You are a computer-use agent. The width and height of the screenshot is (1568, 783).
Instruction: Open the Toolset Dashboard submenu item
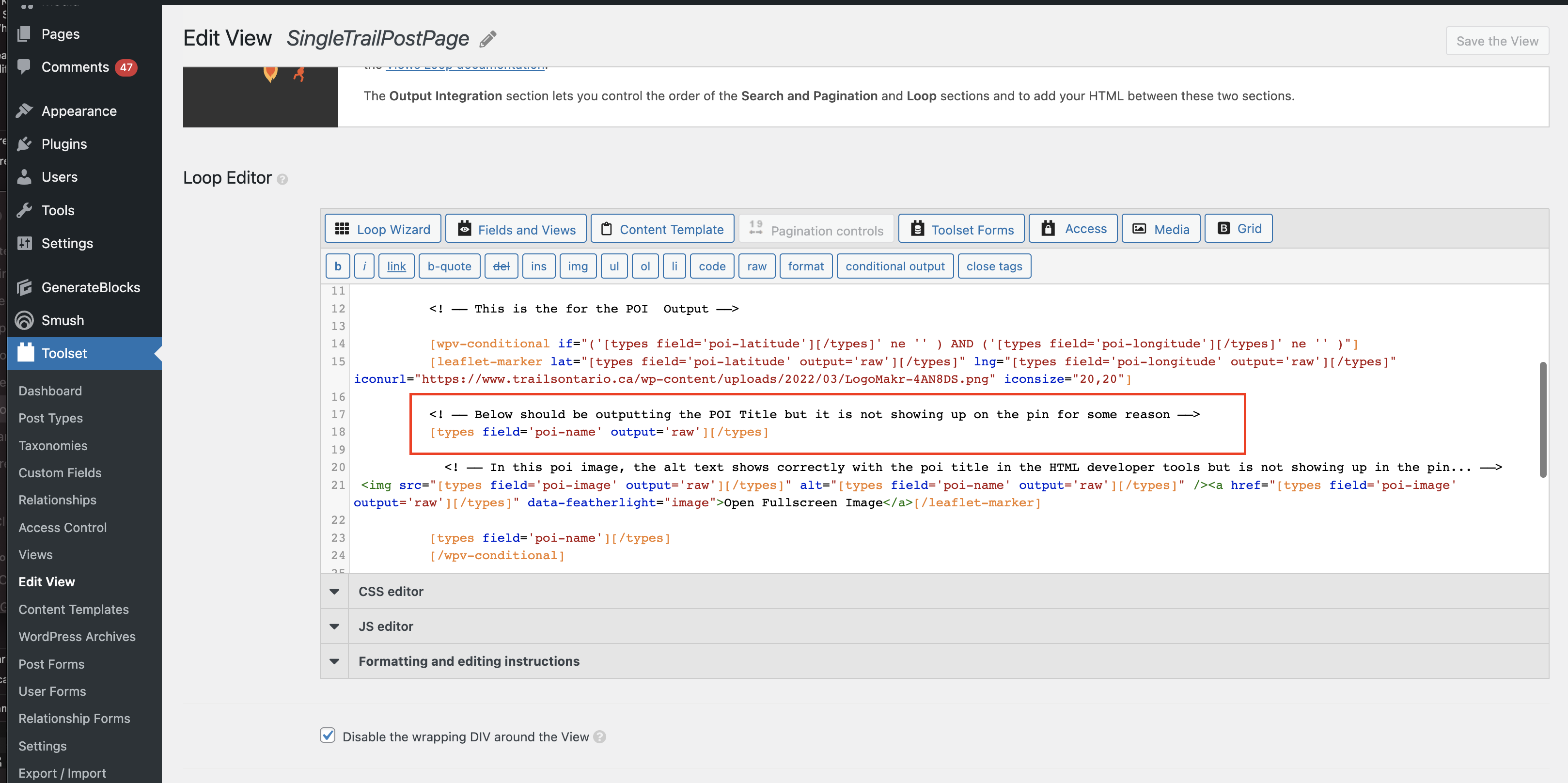(x=50, y=391)
